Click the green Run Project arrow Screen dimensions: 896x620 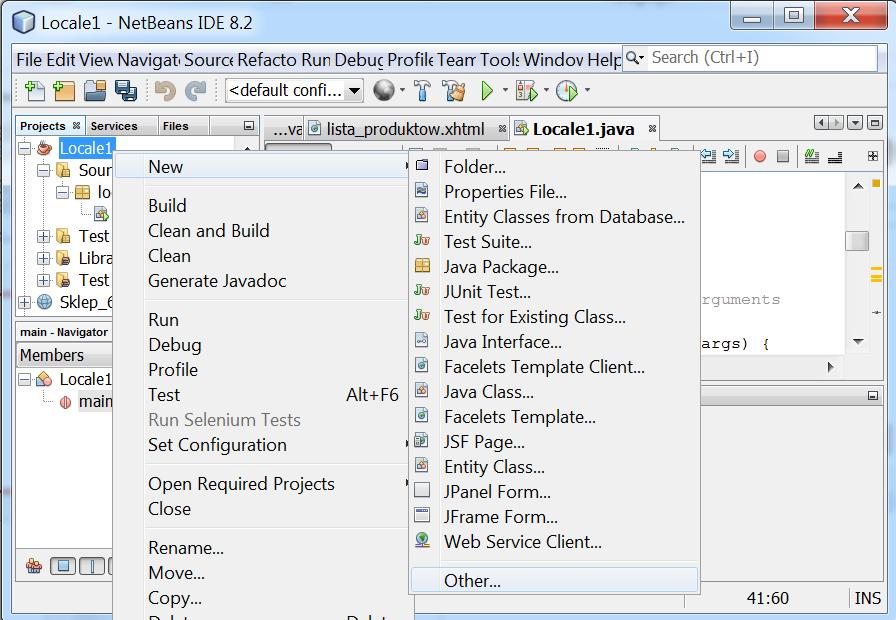(487, 90)
